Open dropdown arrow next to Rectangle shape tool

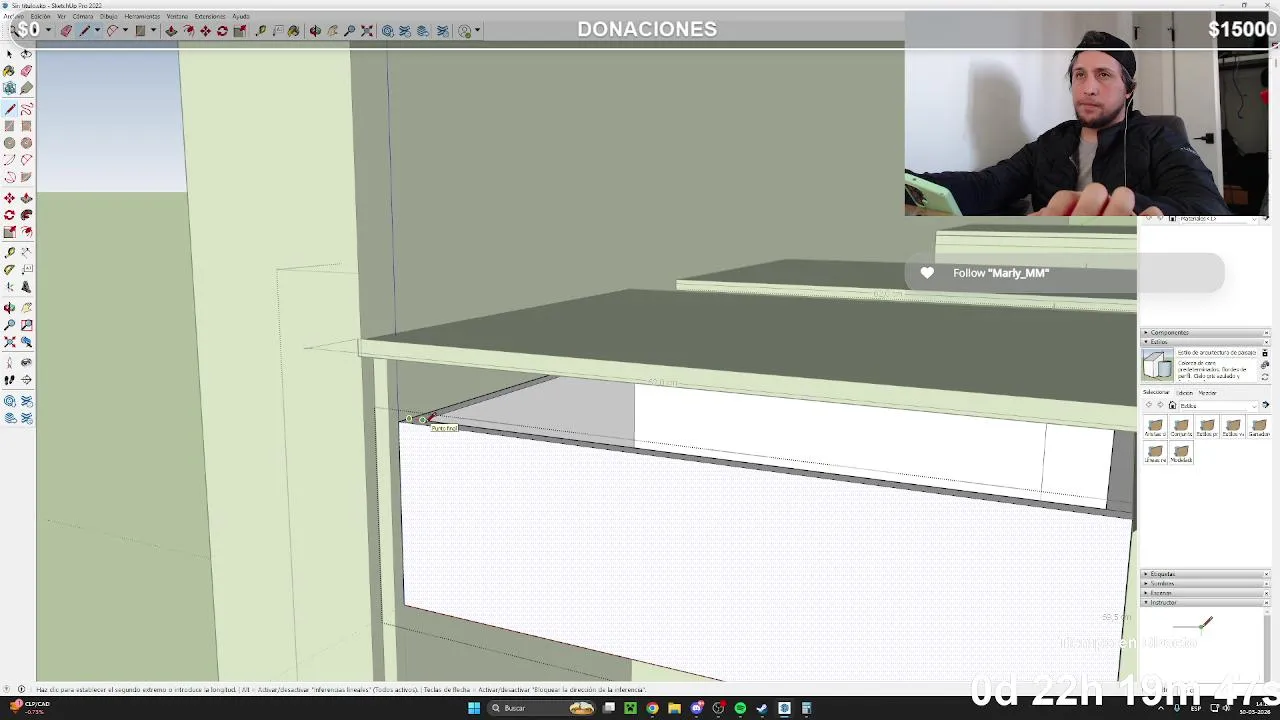tap(153, 31)
